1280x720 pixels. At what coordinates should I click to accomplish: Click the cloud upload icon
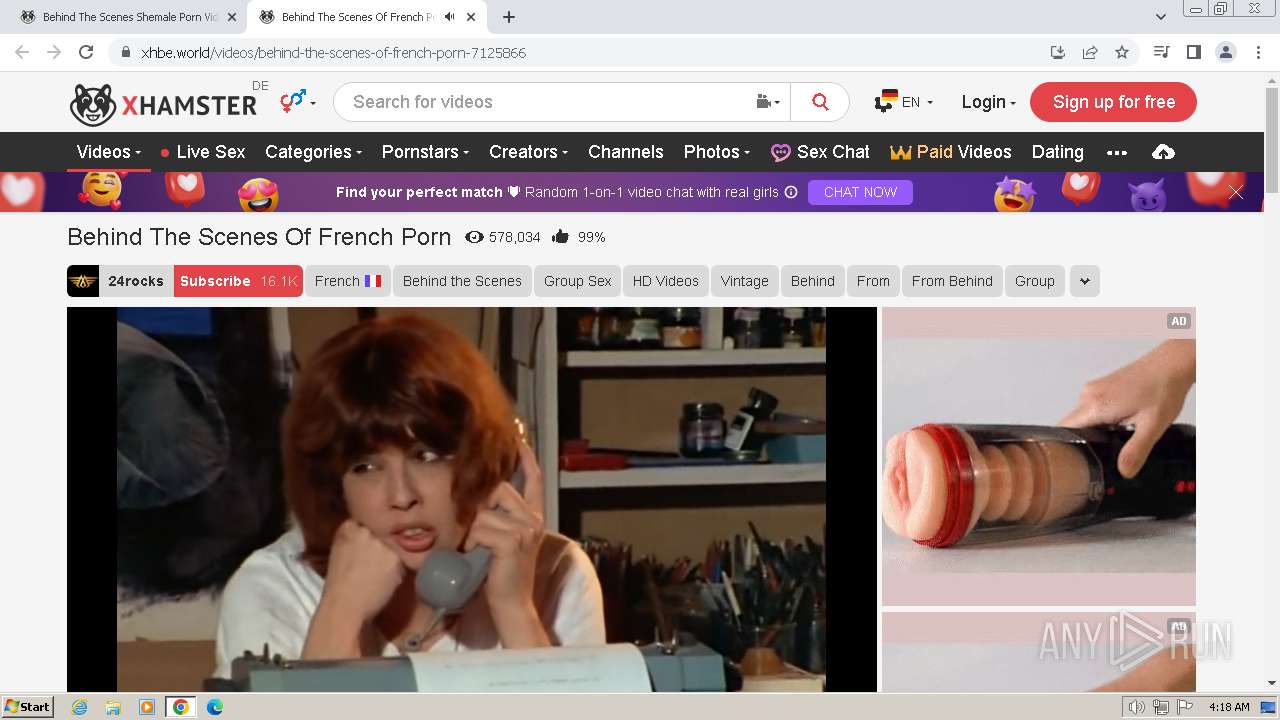[x=1163, y=152]
